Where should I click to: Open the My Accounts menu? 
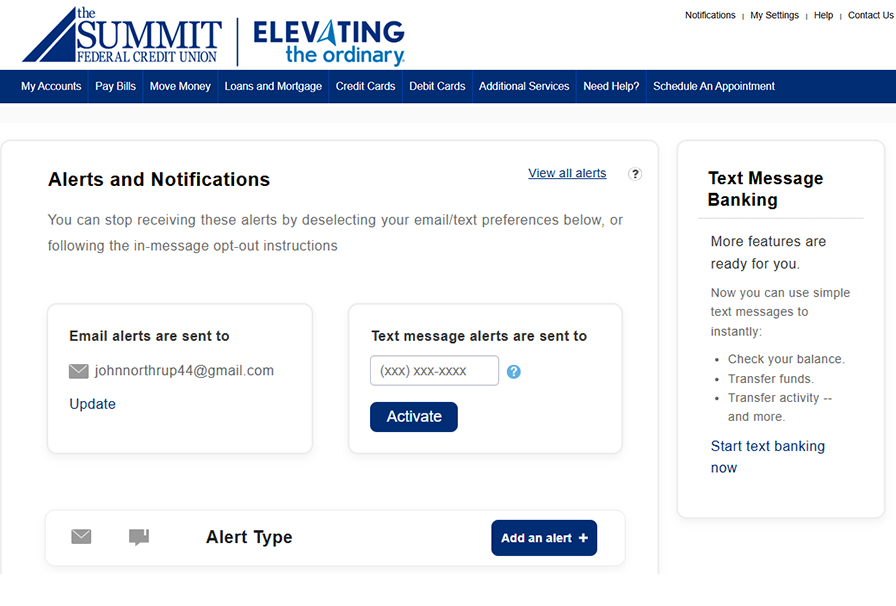(x=51, y=86)
